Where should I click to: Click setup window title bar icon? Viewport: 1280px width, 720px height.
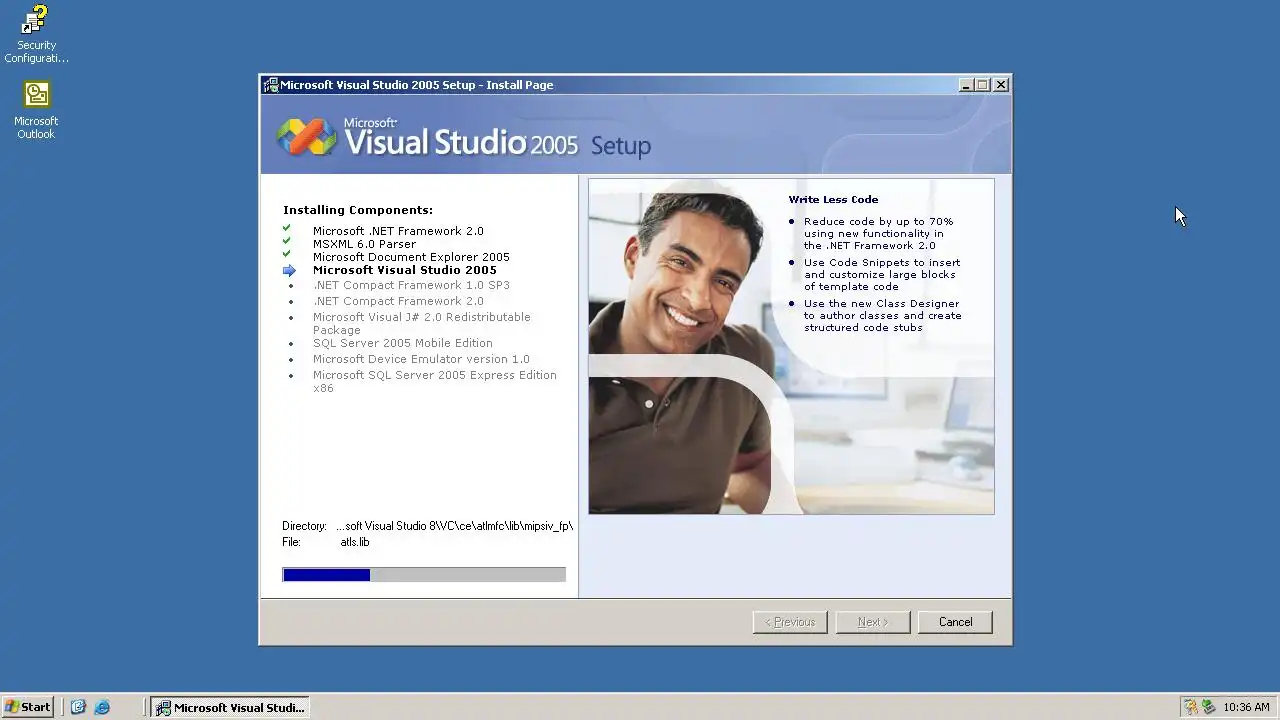271,85
